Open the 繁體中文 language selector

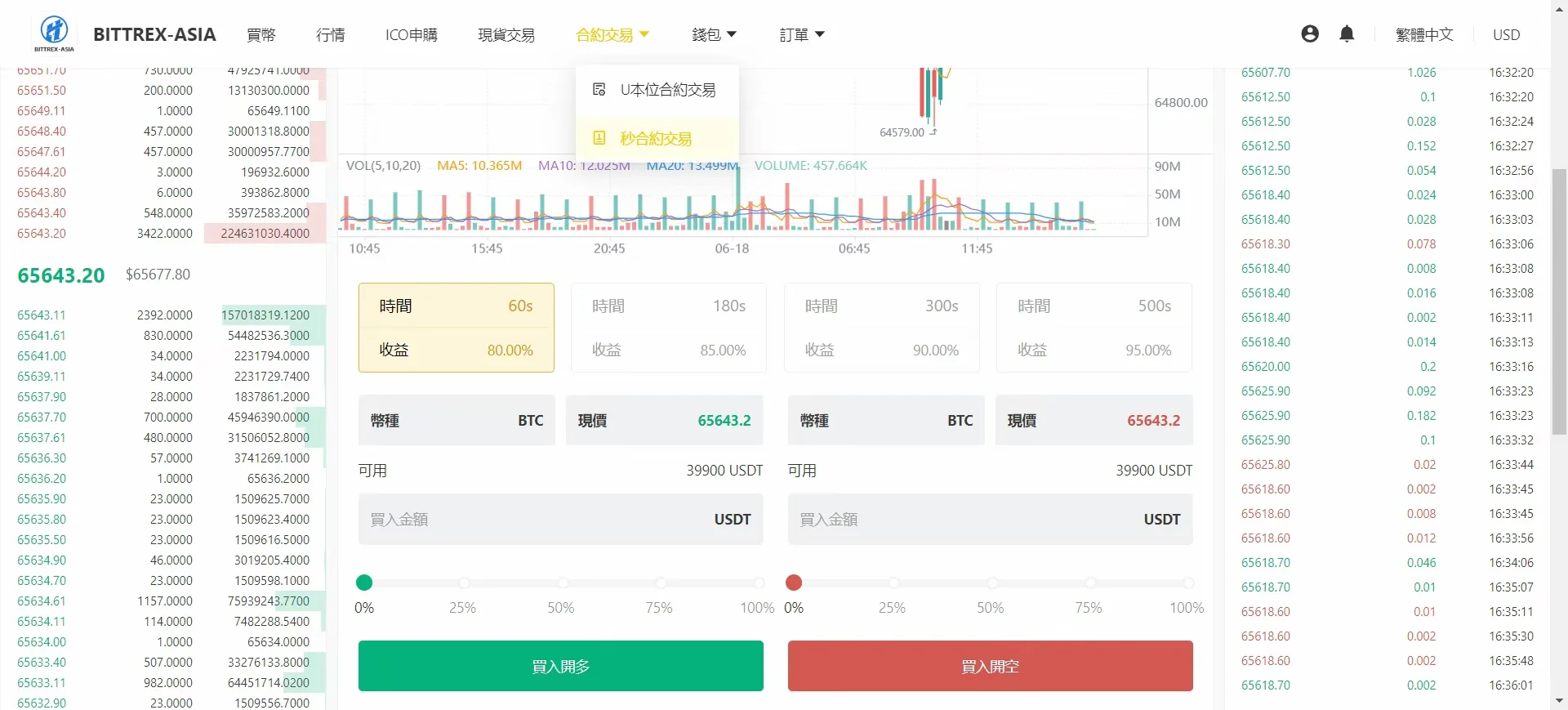tap(1424, 34)
